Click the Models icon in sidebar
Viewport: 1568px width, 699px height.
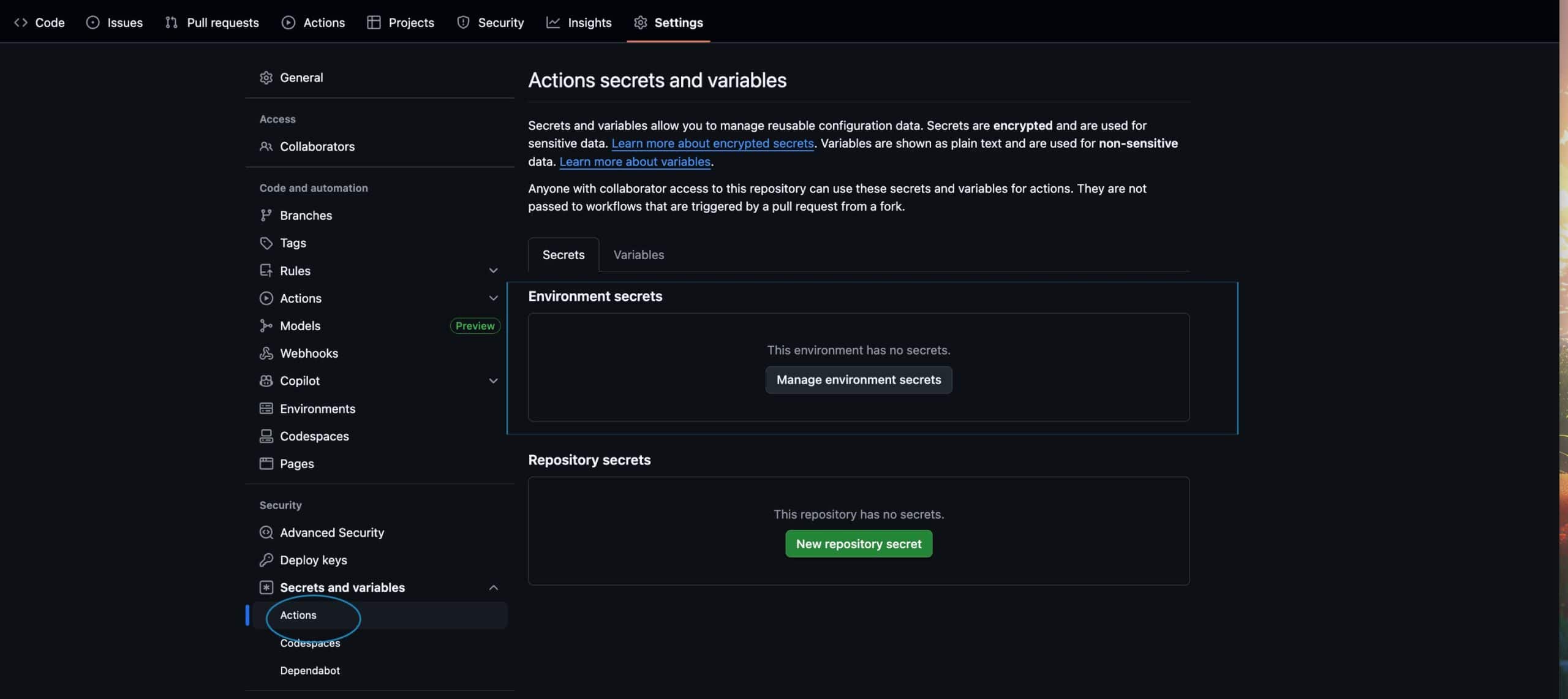coord(266,326)
